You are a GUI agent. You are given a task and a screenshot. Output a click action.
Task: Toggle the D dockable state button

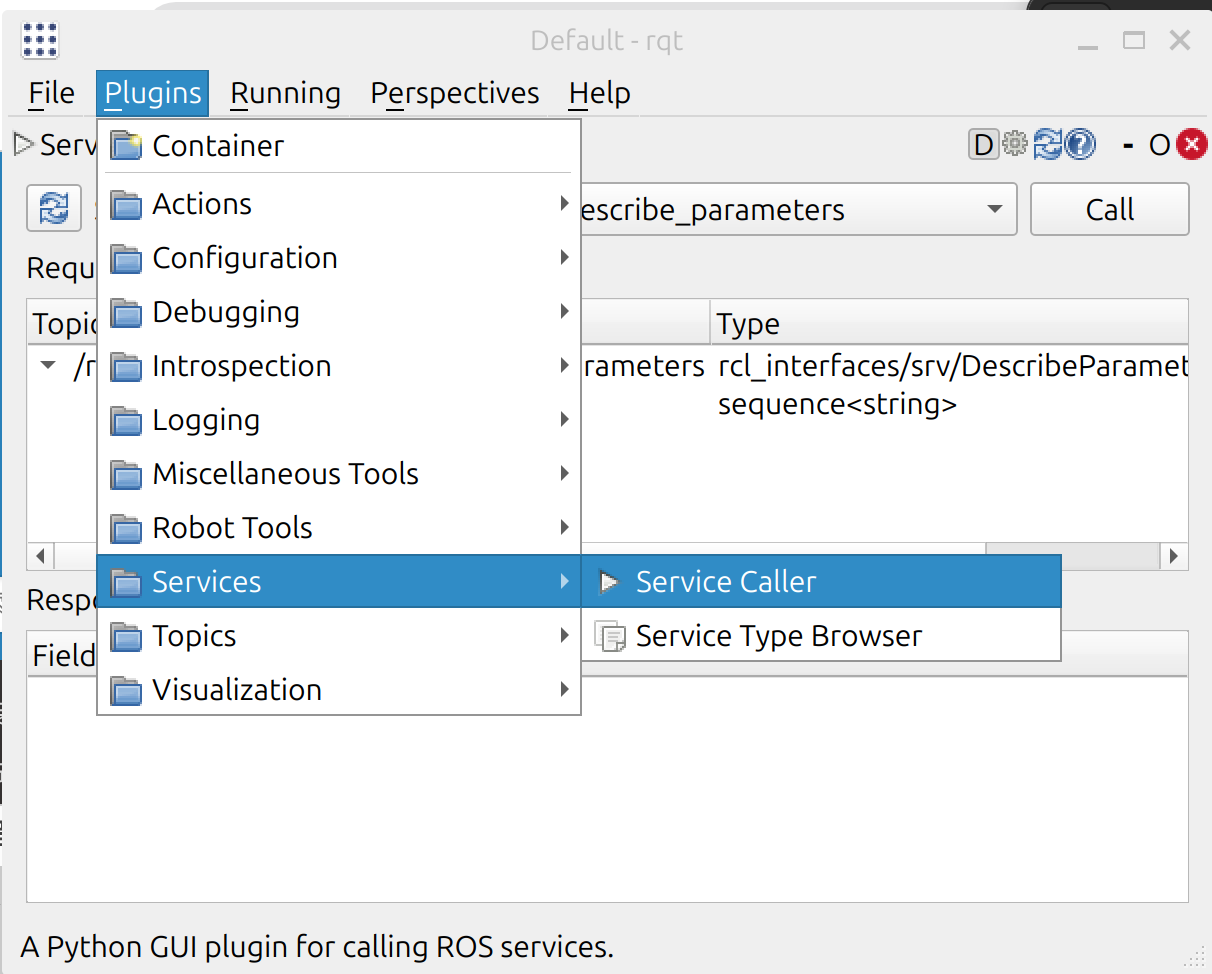983,146
